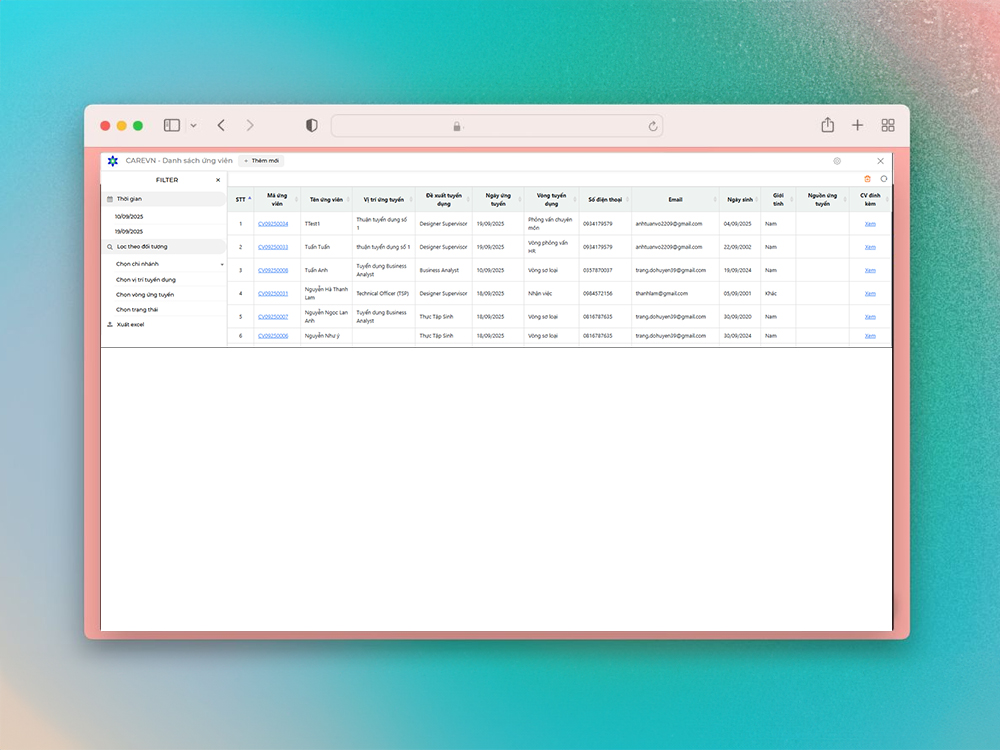The width and height of the screenshot is (1000, 750).
Task: Expand the 'Chọn chi nhánh' dropdown
Action: 167,264
